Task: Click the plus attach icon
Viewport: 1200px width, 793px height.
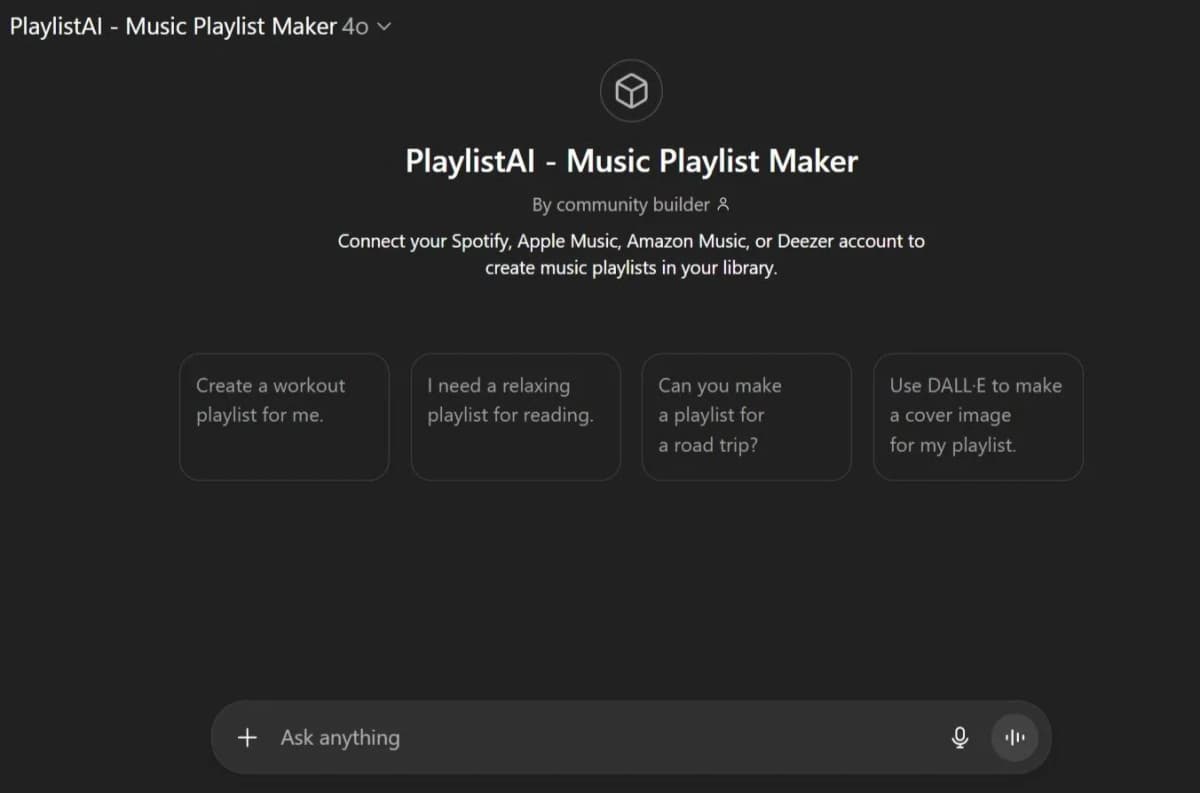Action: pos(247,738)
